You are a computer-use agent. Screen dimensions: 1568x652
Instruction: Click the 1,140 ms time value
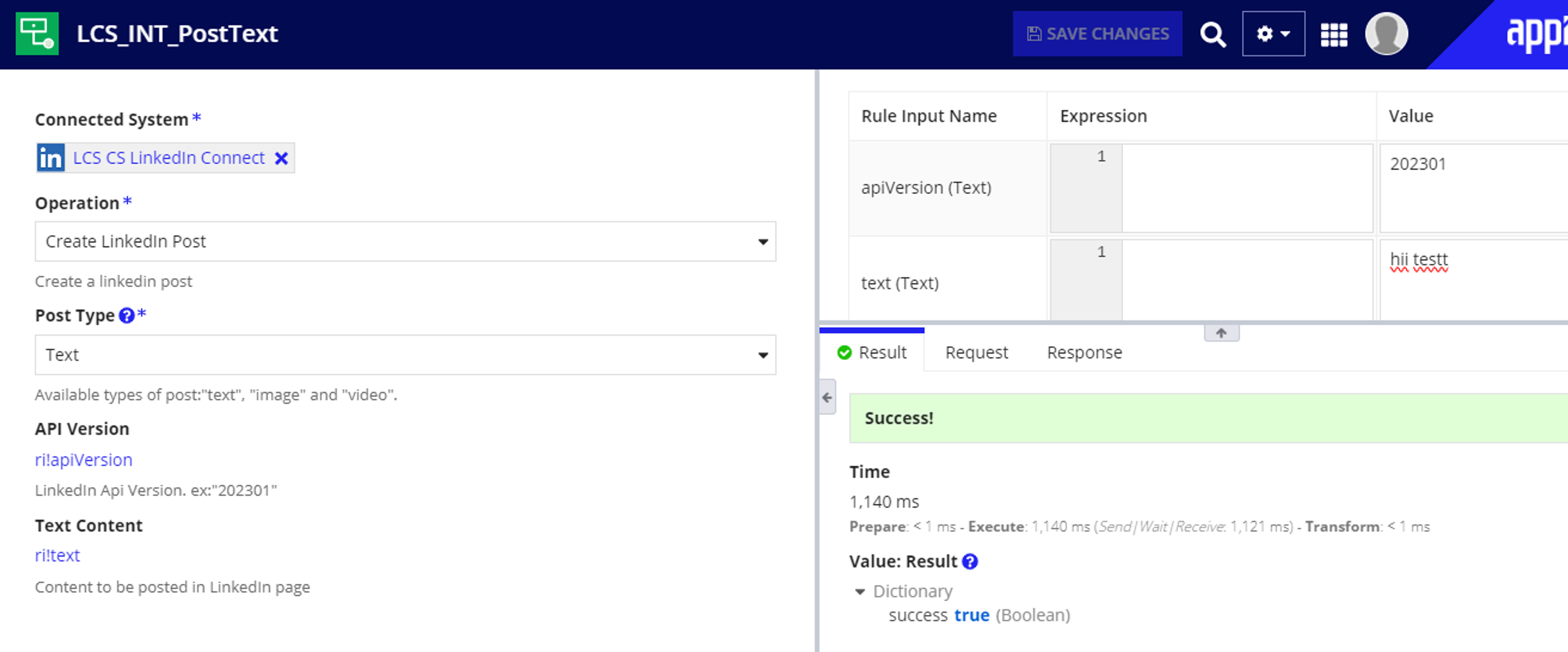[884, 502]
